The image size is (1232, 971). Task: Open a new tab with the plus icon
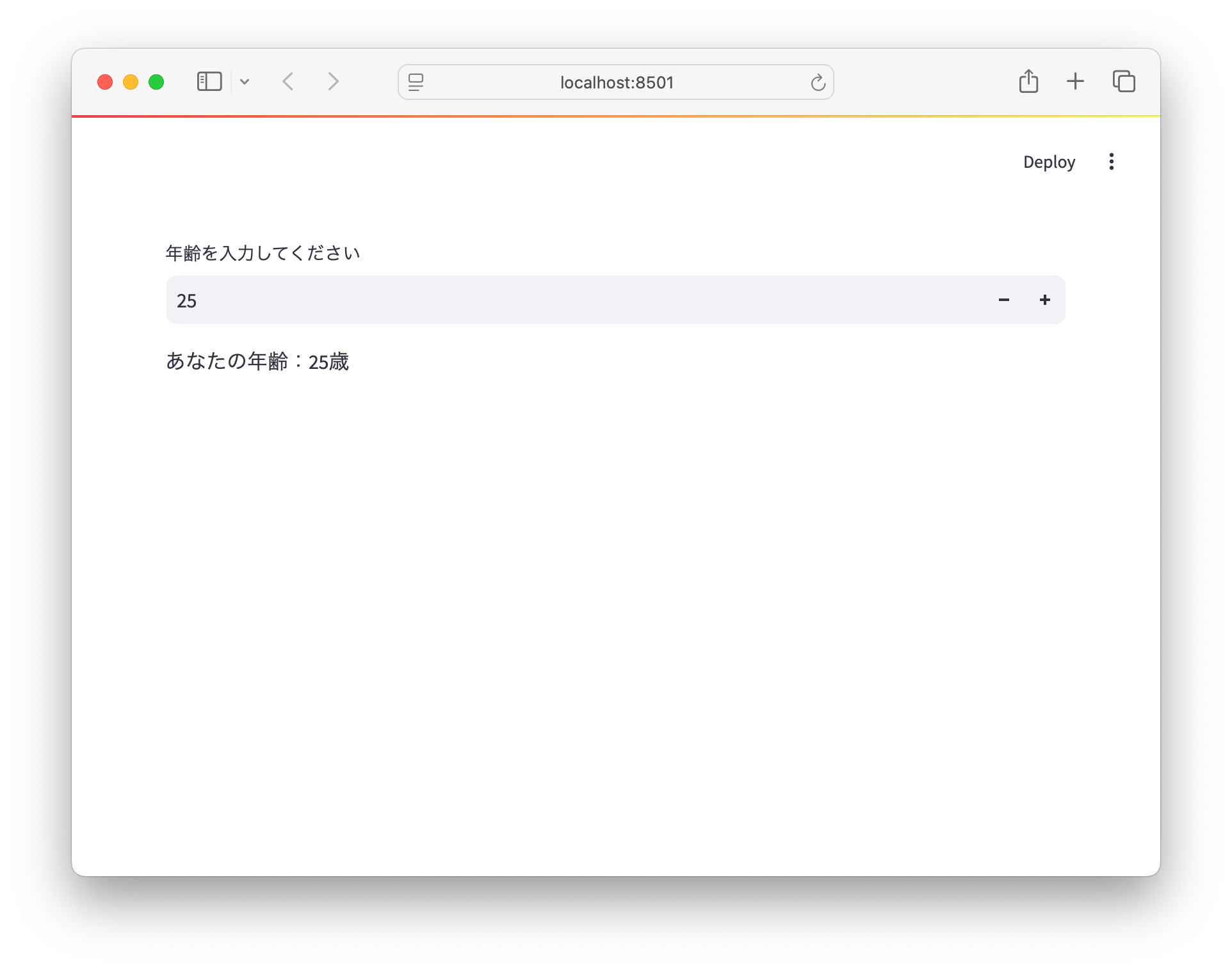pos(1076,81)
